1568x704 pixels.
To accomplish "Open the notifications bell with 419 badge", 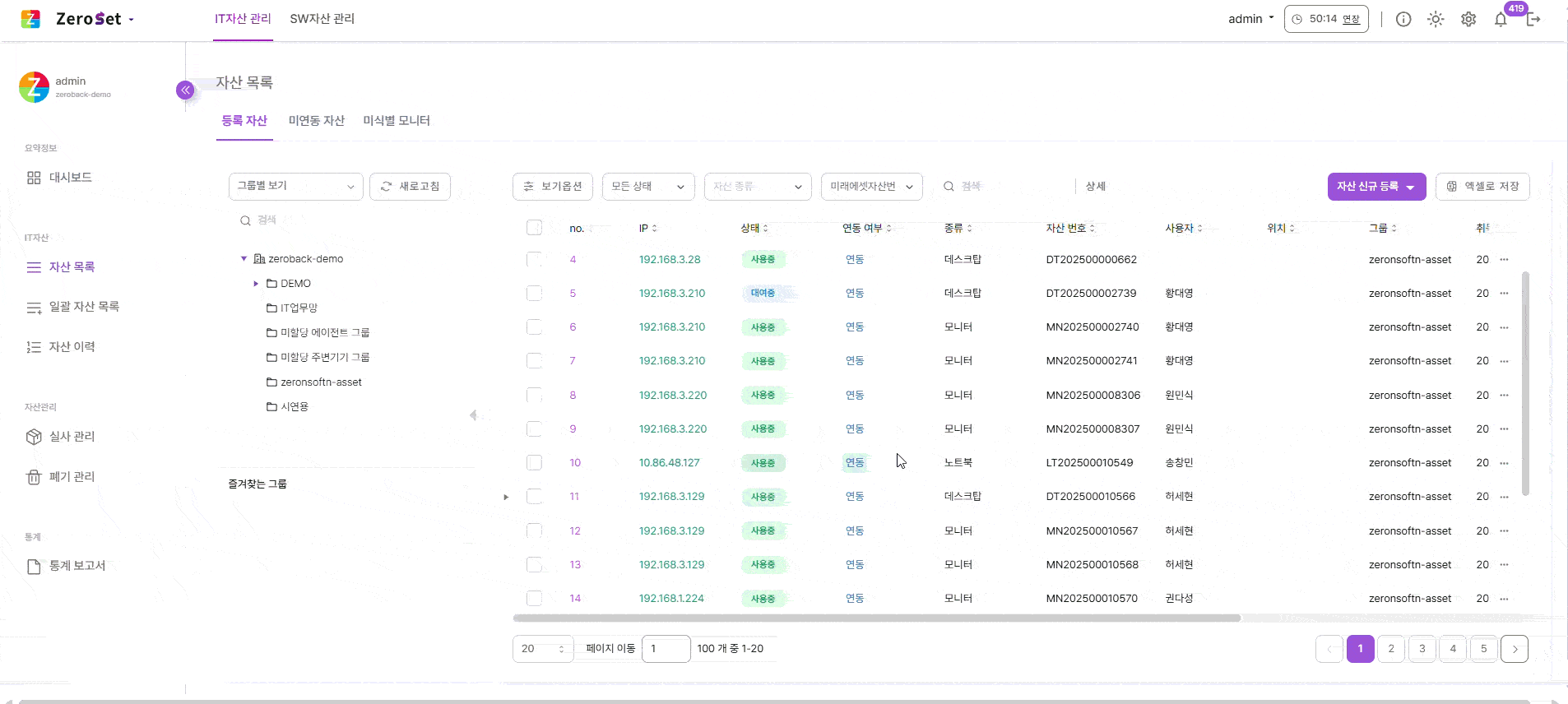I will 1501,19.
